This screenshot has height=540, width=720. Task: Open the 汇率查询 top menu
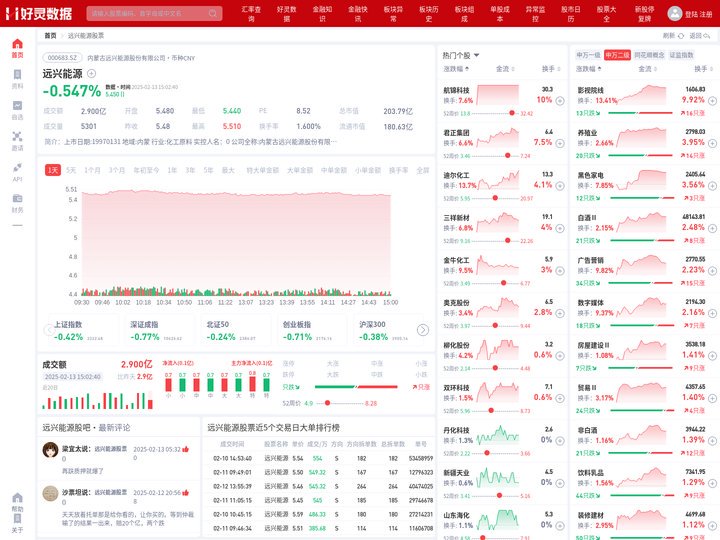coord(251,14)
